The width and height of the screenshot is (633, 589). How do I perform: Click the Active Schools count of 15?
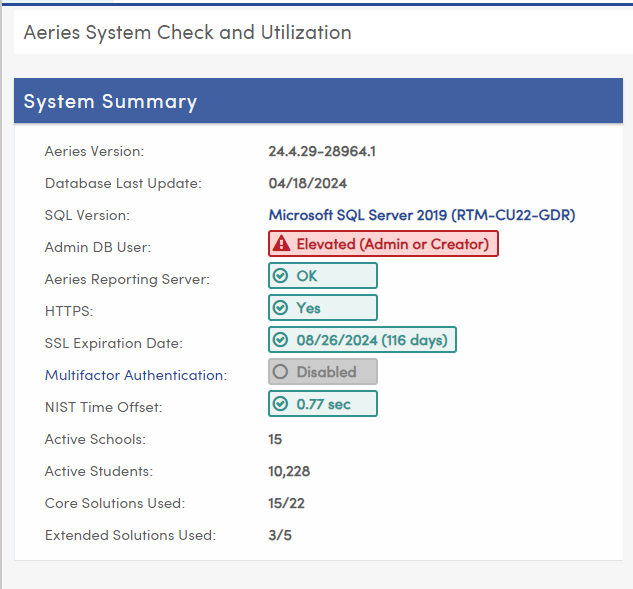pyautogui.click(x=275, y=439)
